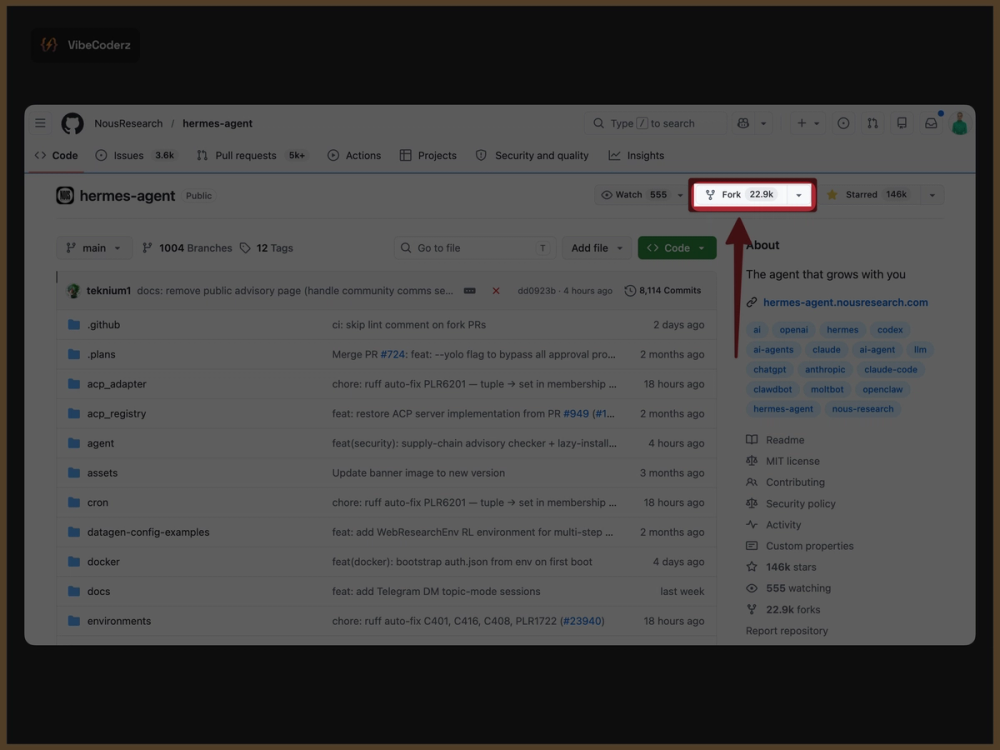Click the GitHub Octocat logo
Viewport: 1000px width, 750px height.
point(72,123)
